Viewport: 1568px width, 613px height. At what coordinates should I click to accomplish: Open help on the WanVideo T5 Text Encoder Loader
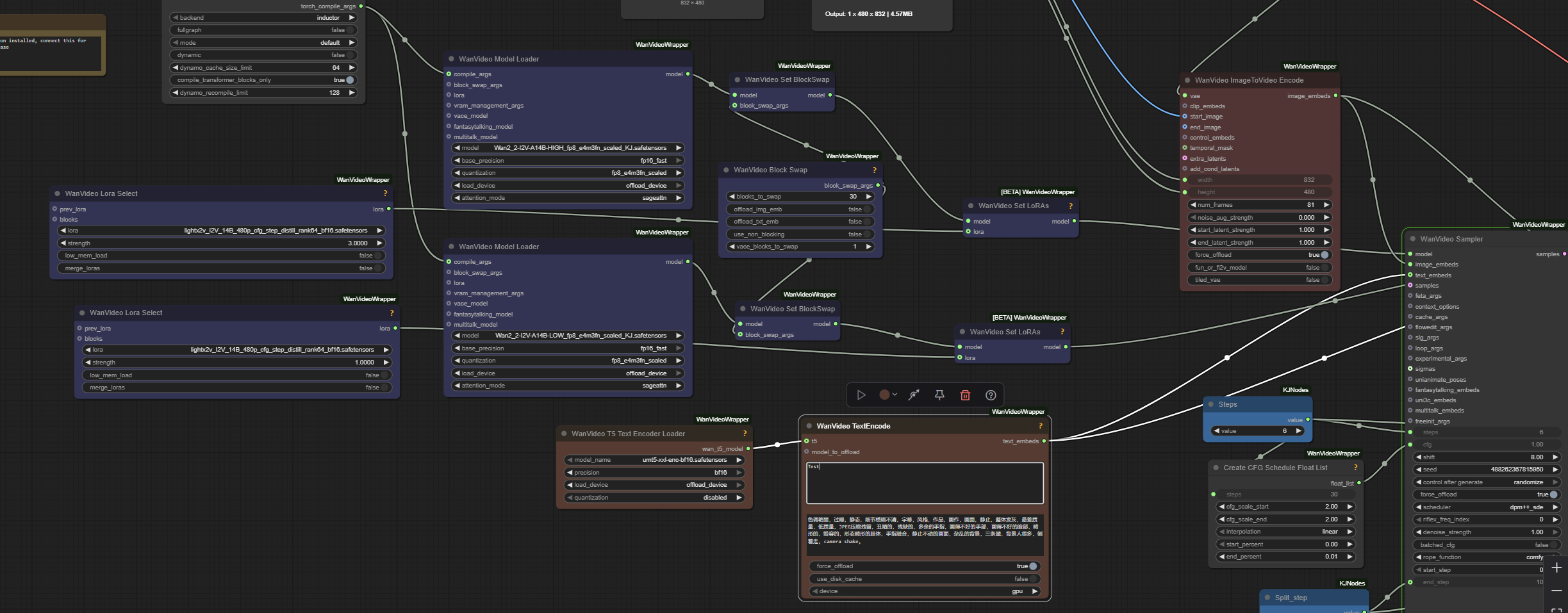click(744, 434)
